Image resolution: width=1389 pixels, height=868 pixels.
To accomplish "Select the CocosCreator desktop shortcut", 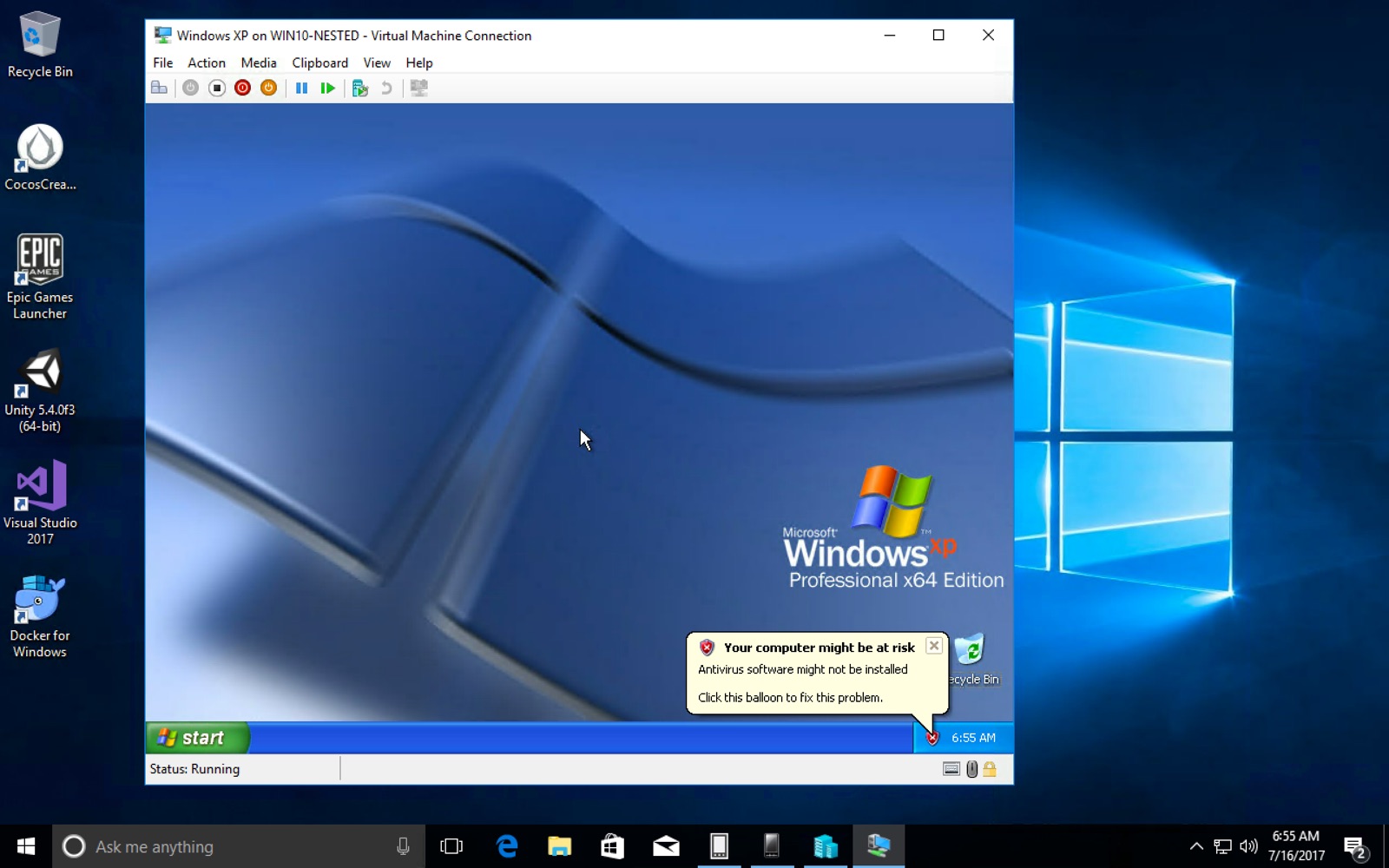I will click(40, 157).
